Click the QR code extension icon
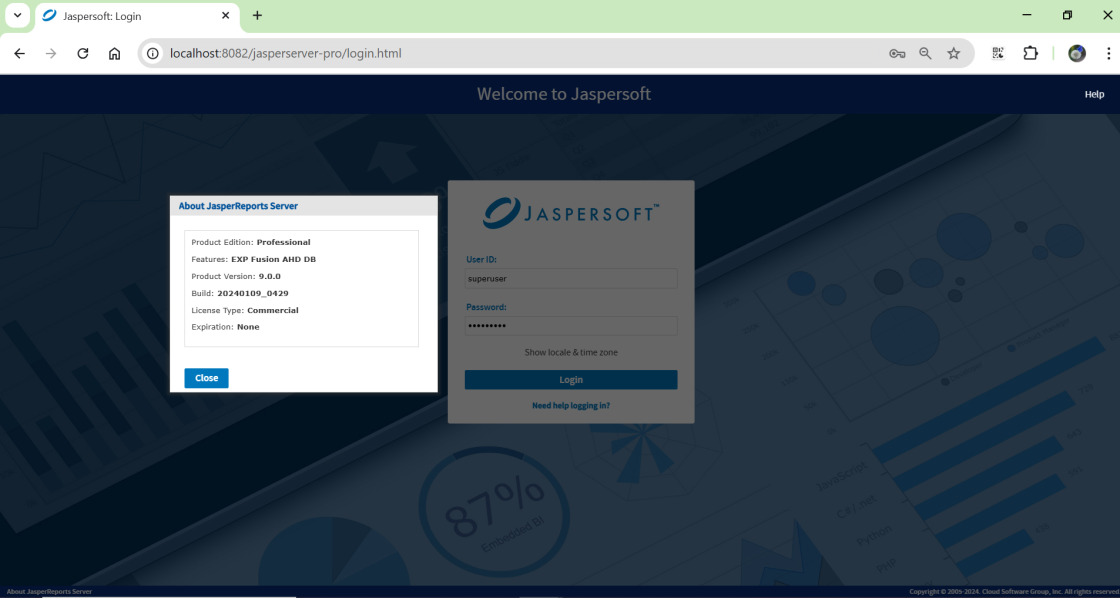The width and height of the screenshot is (1120, 598). coord(998,54)
